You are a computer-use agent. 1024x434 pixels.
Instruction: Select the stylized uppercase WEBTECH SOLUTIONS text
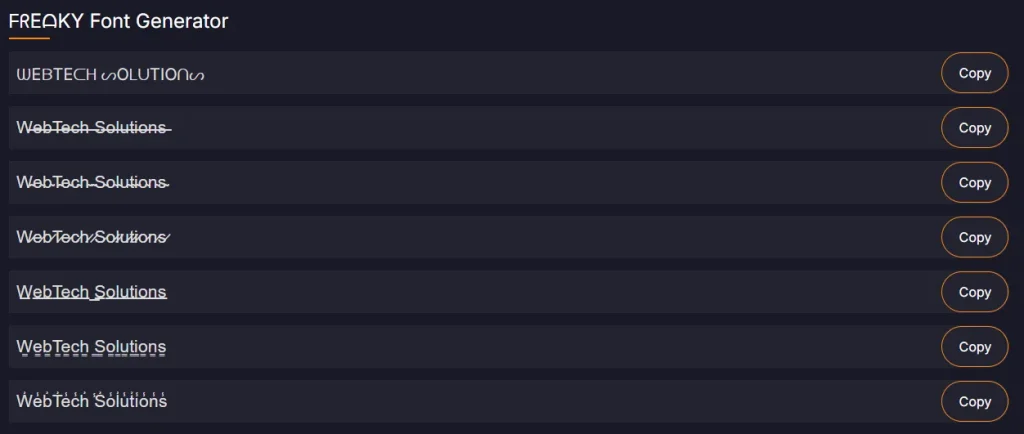pos(111,74)
